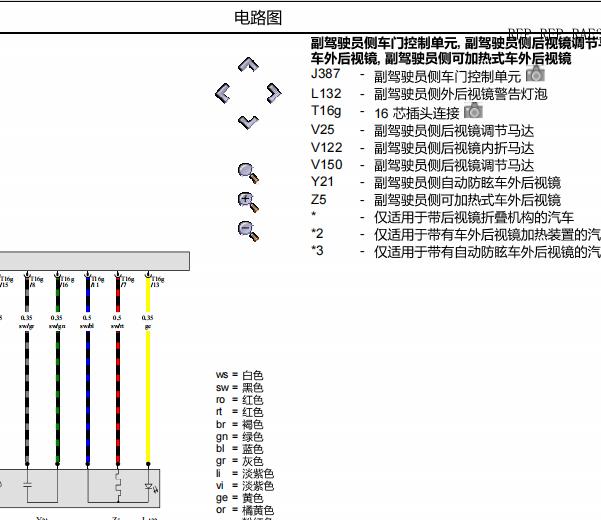This screenshot has width=601, height=520.
Task: Click the heating resistor symbol in mirror box
Action: point(118,484)
